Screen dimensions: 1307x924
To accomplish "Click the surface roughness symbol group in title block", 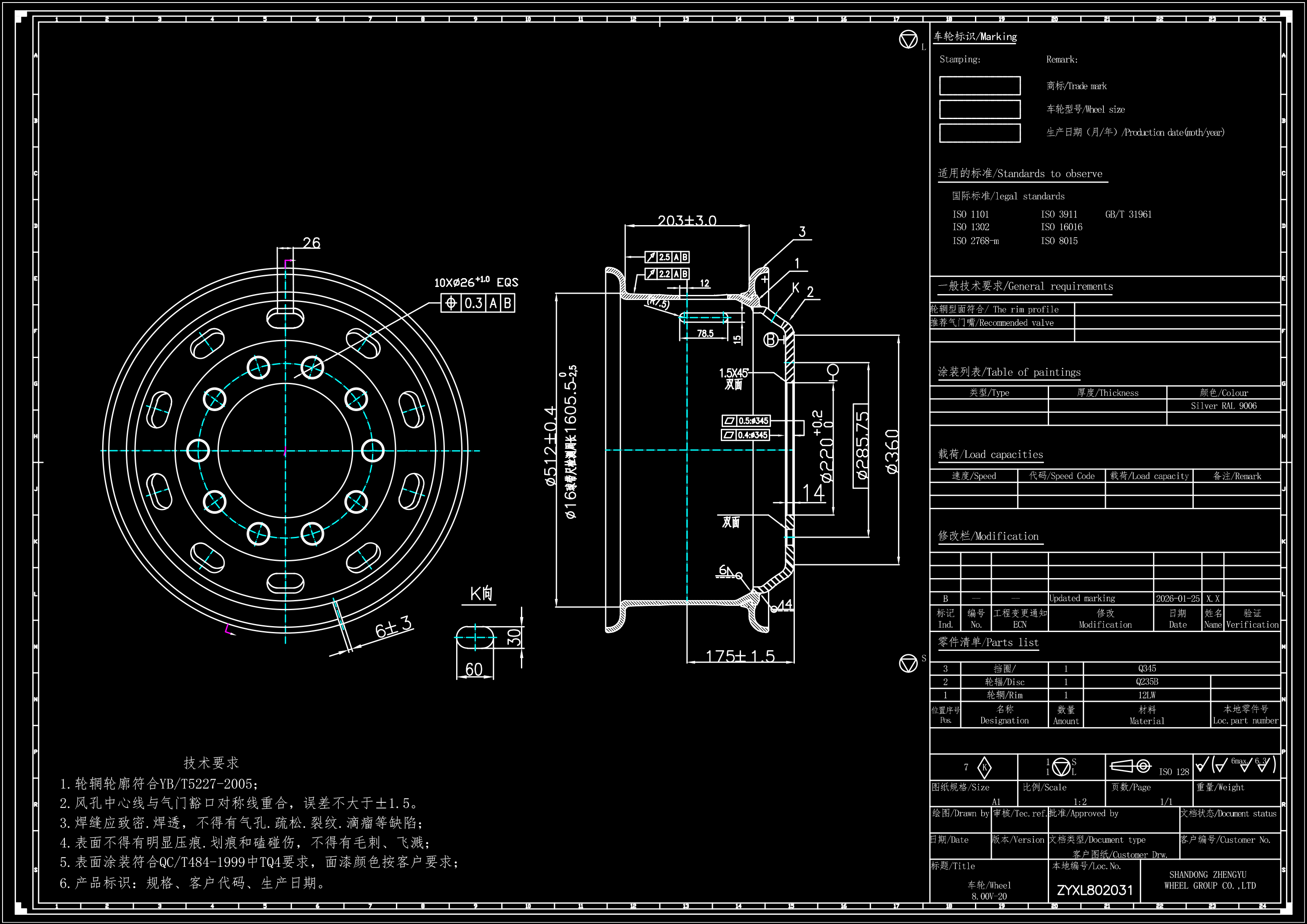I will click(x=1236, y=765).
